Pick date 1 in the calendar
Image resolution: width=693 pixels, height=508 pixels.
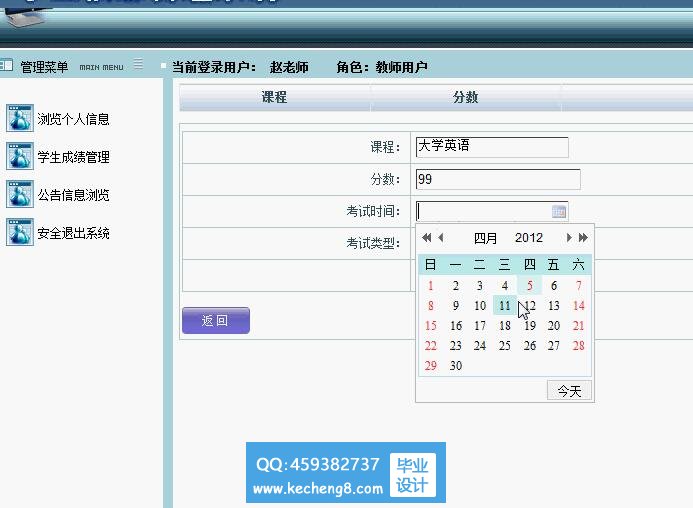431,286
